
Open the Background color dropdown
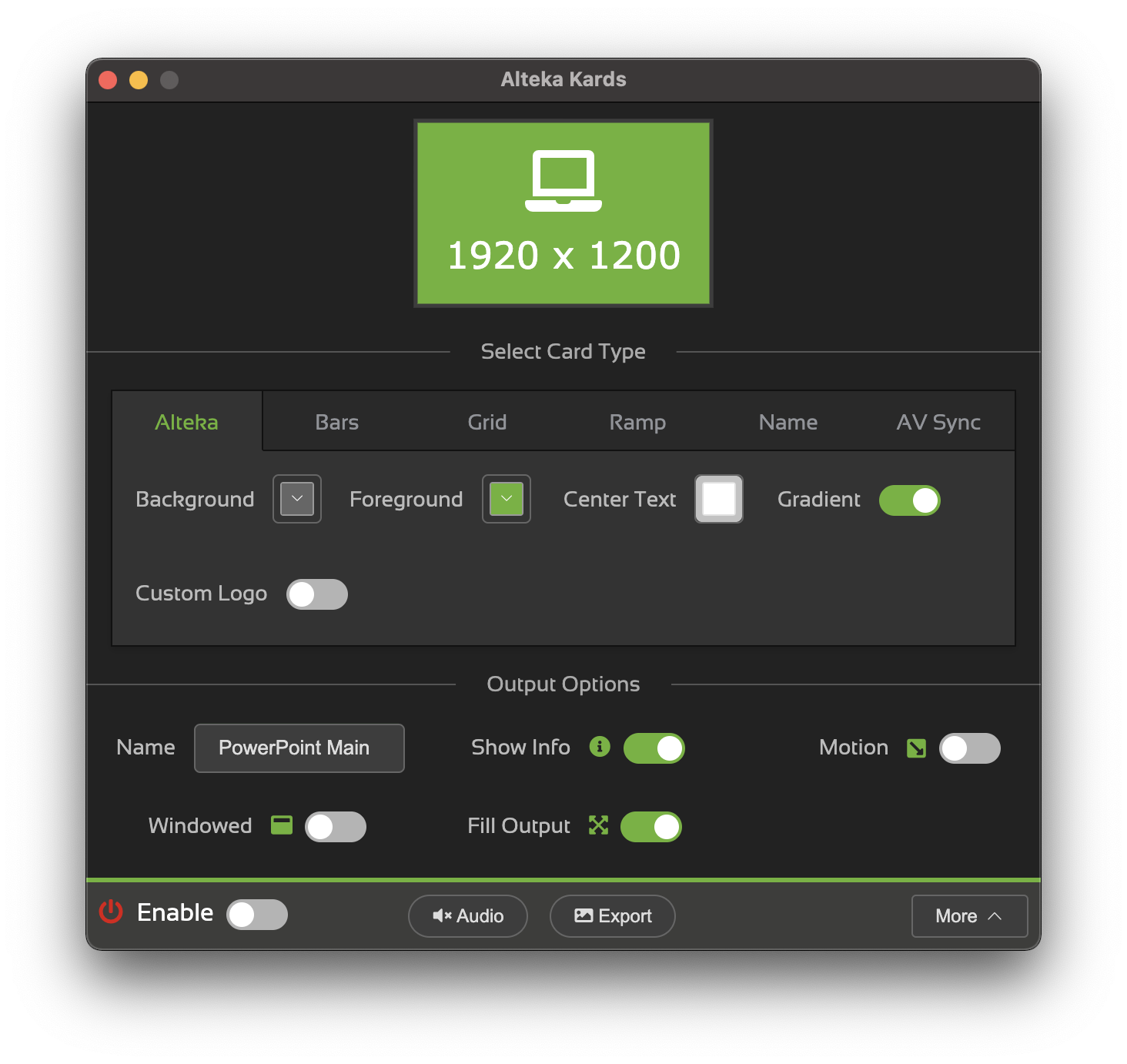coord(297,499)
